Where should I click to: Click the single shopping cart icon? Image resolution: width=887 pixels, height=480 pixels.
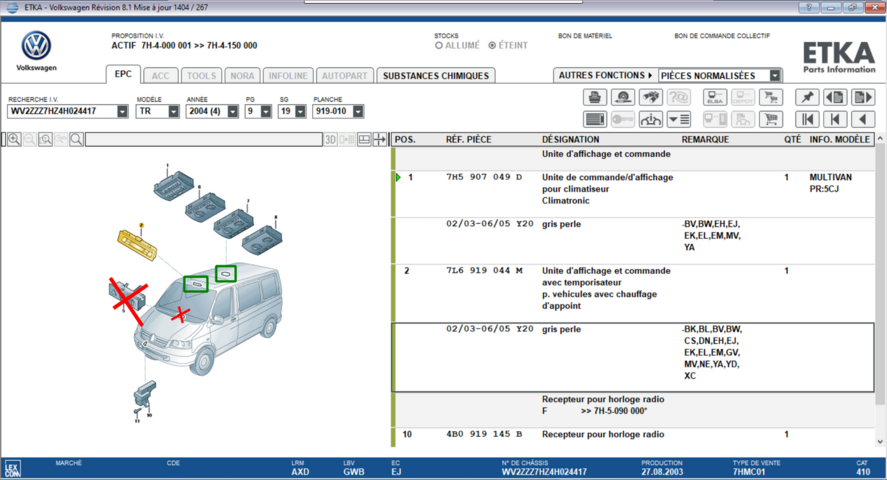click(x=771, y=119)
